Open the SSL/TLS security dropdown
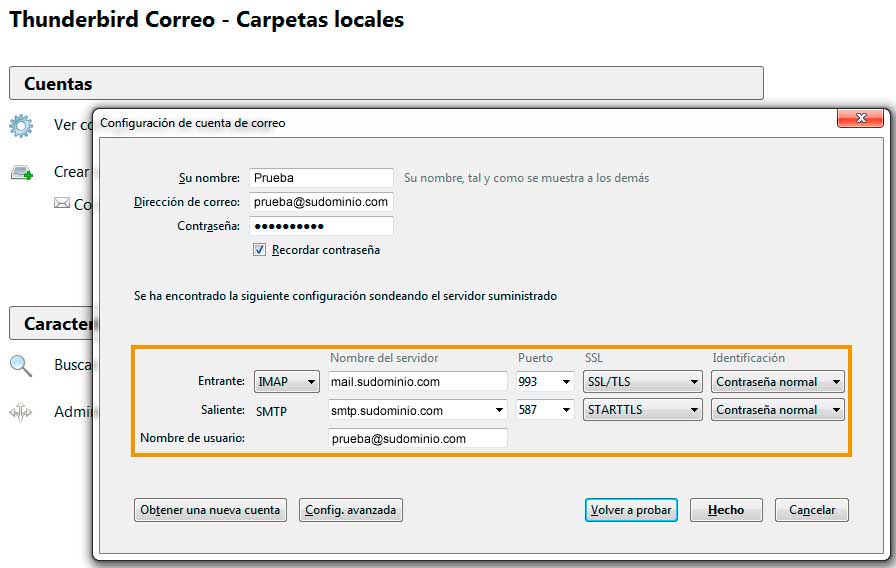 point(642,382)
